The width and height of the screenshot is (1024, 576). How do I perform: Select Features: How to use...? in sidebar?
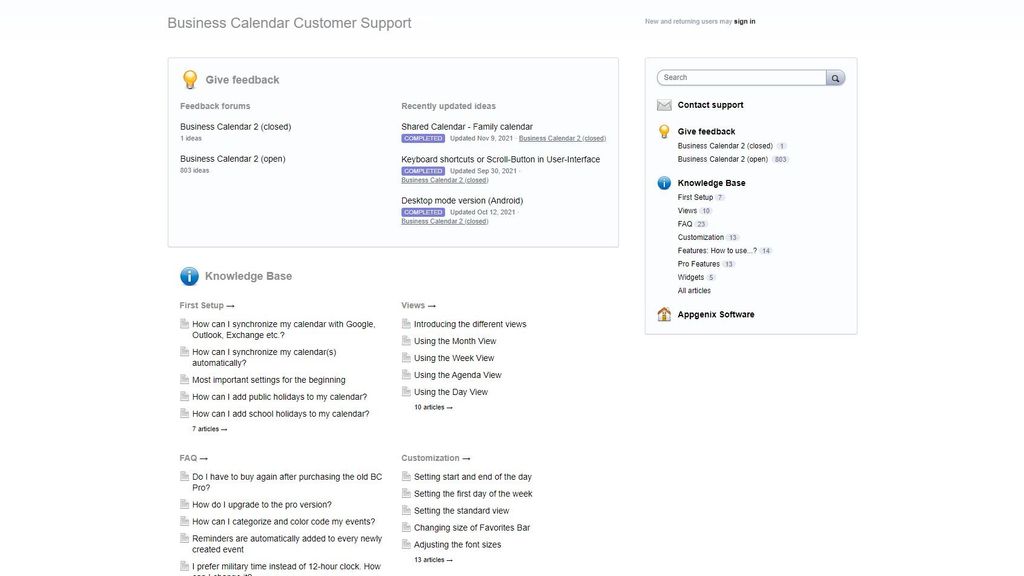pyautogui.click(x=717, y=251)
